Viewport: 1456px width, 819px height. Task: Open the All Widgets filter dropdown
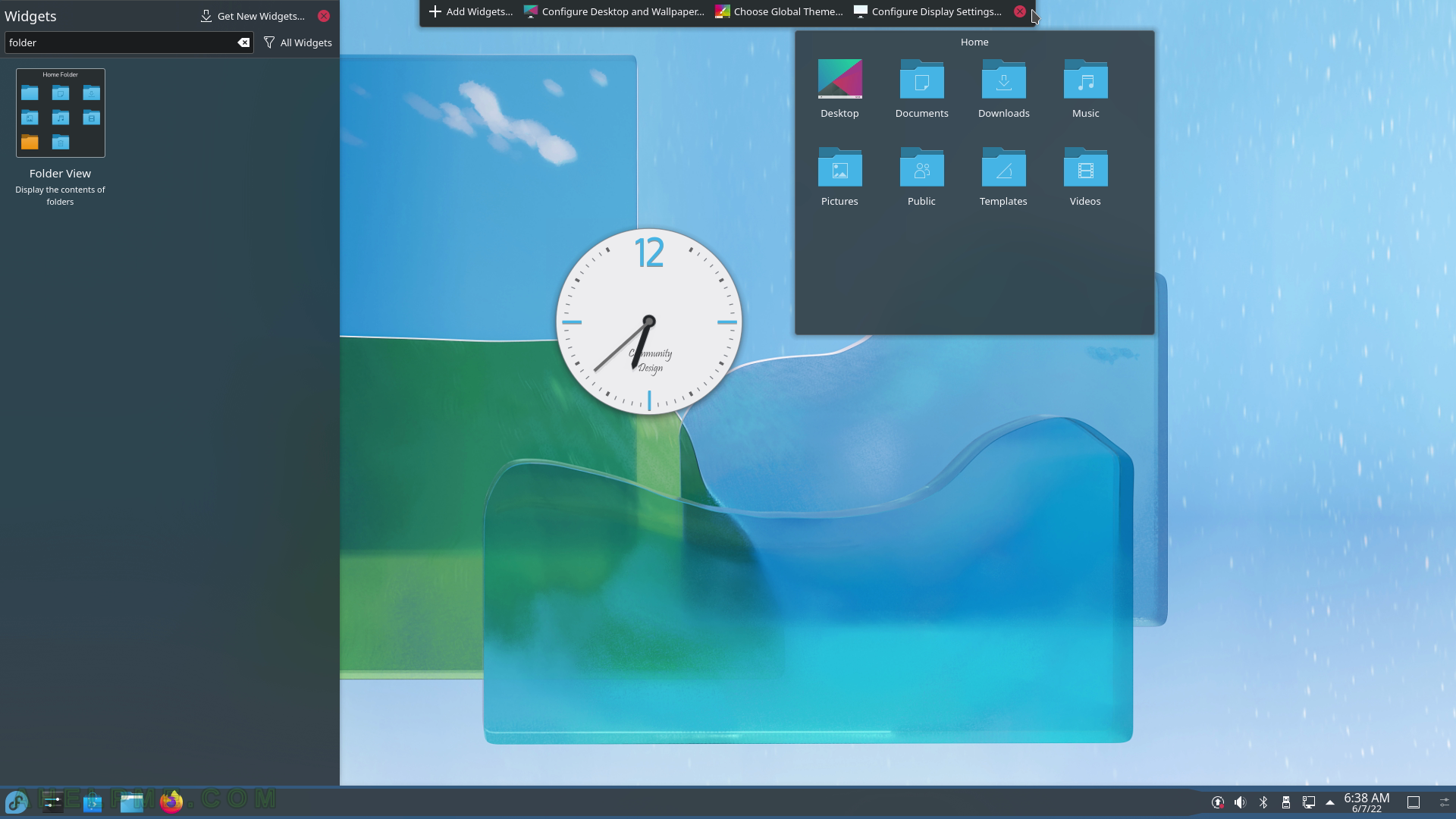tap(298, 42)
